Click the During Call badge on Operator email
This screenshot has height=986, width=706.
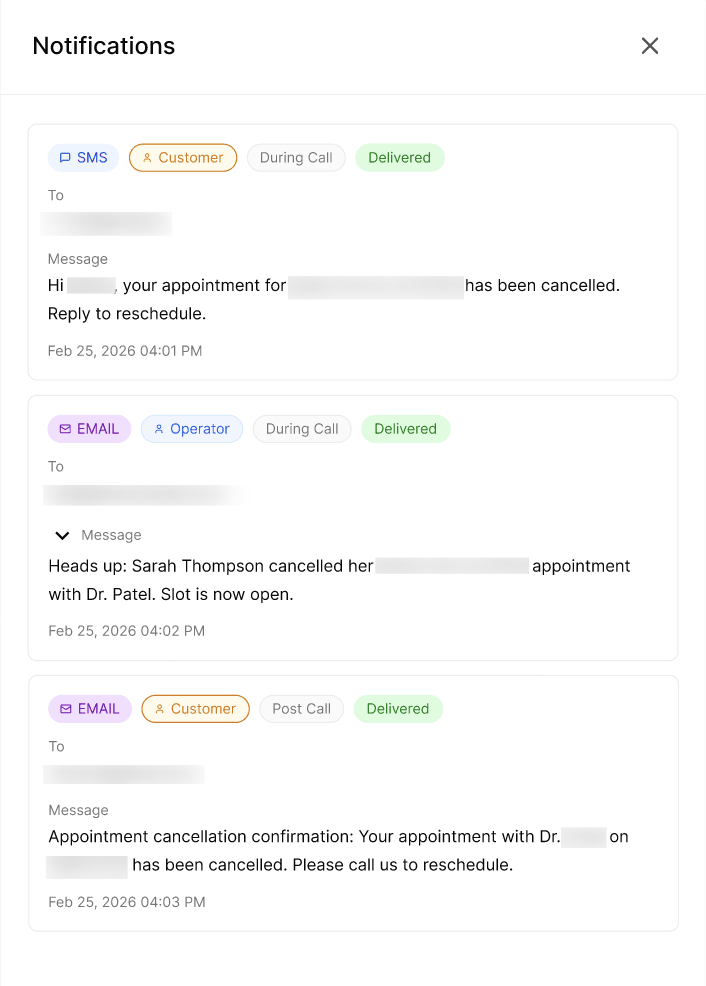coord(302,429)
